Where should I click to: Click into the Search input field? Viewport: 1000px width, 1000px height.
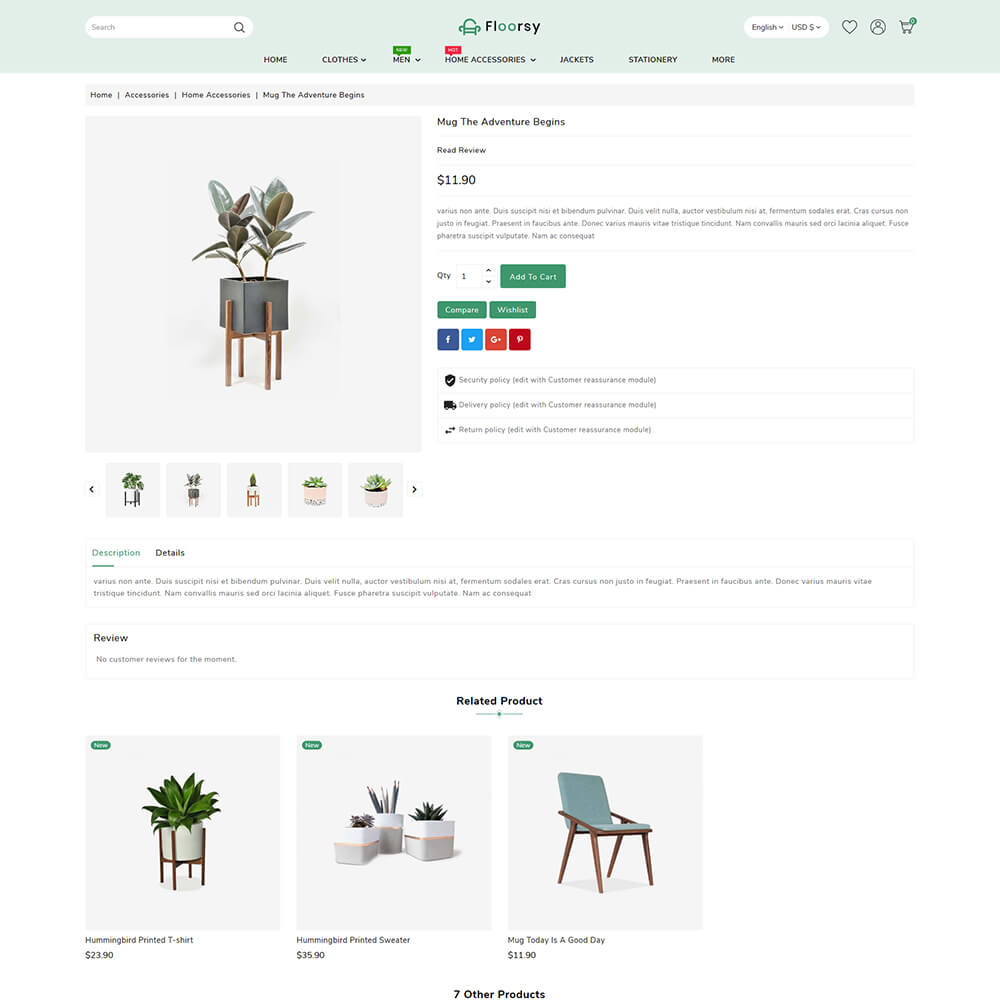tap(159, 27)
